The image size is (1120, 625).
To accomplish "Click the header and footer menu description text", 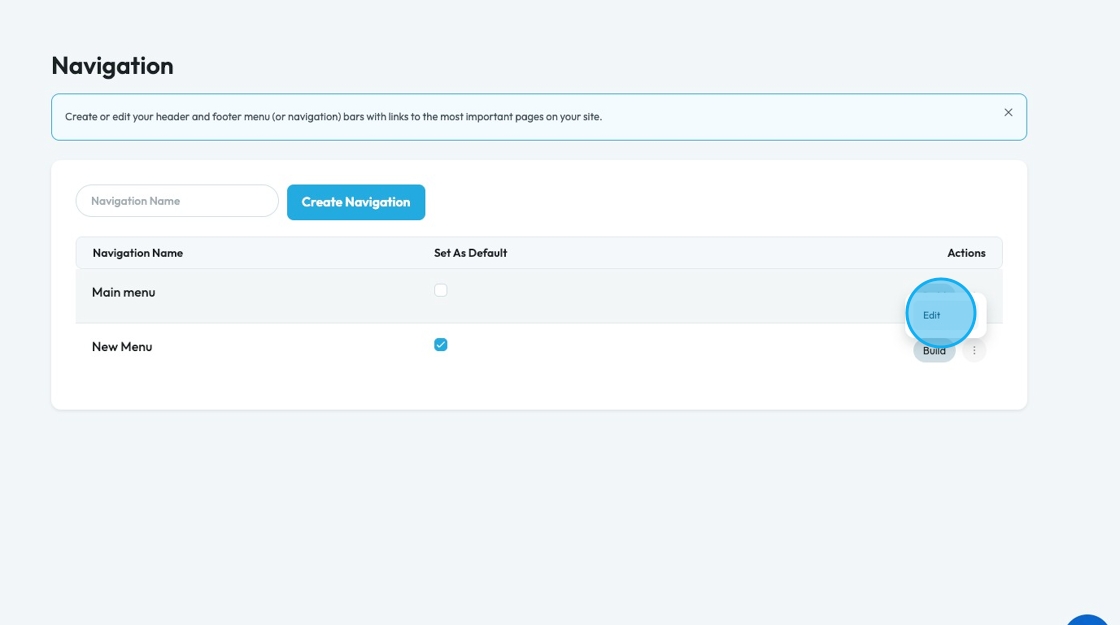I will click(334, 116).
